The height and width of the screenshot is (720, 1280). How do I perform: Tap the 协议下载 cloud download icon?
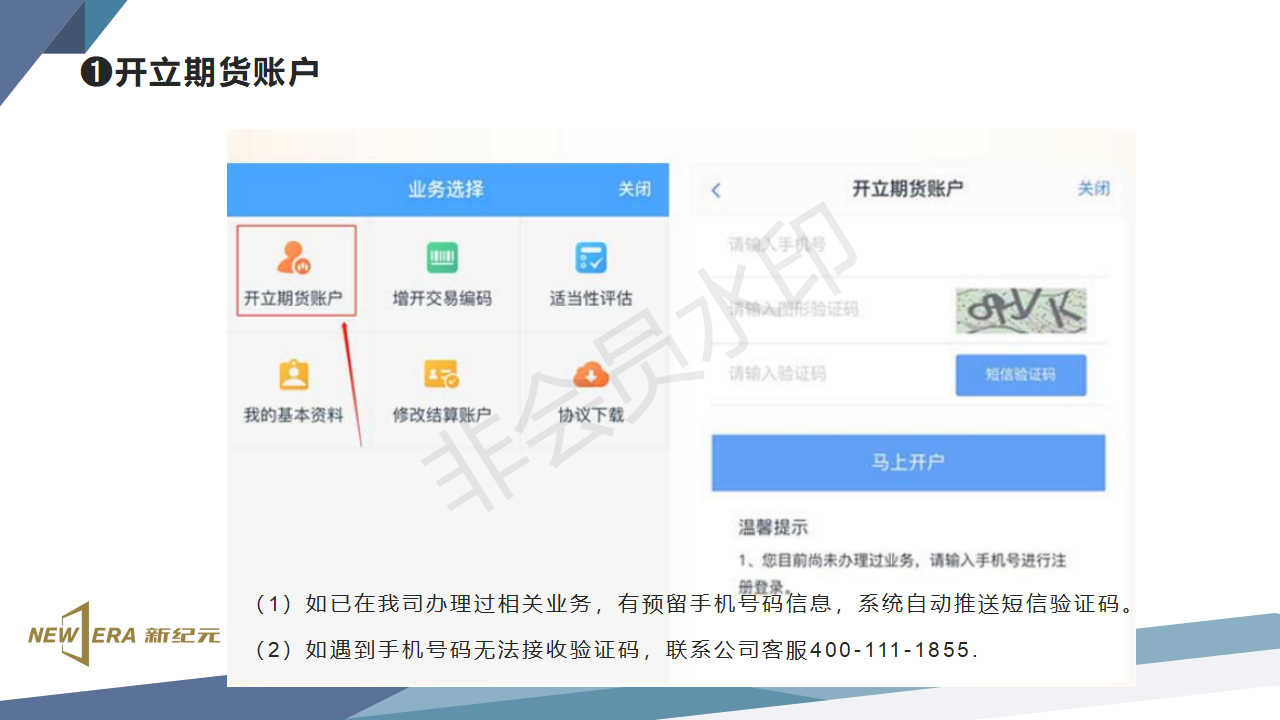click(x=591, y=375)
